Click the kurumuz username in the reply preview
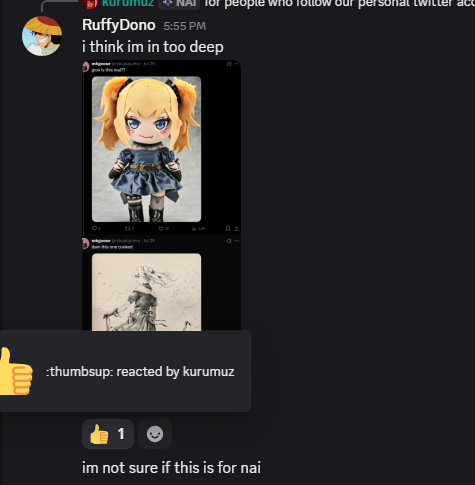Image resolution: width=475 pixels, height=485 pixels. click(x=128, y=3)
